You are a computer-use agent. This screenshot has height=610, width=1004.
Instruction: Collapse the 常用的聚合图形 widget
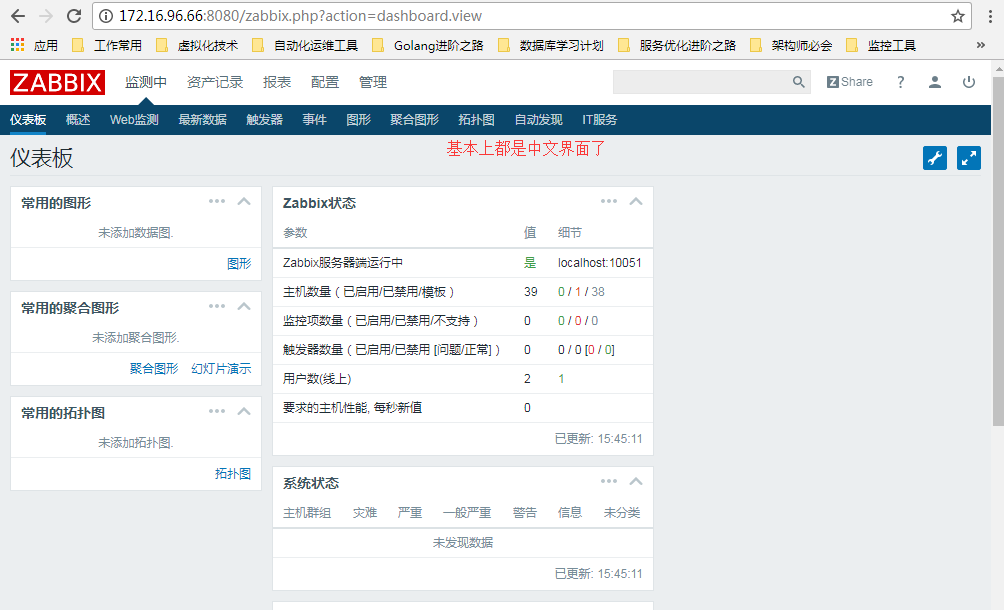(x=244, y=307)
